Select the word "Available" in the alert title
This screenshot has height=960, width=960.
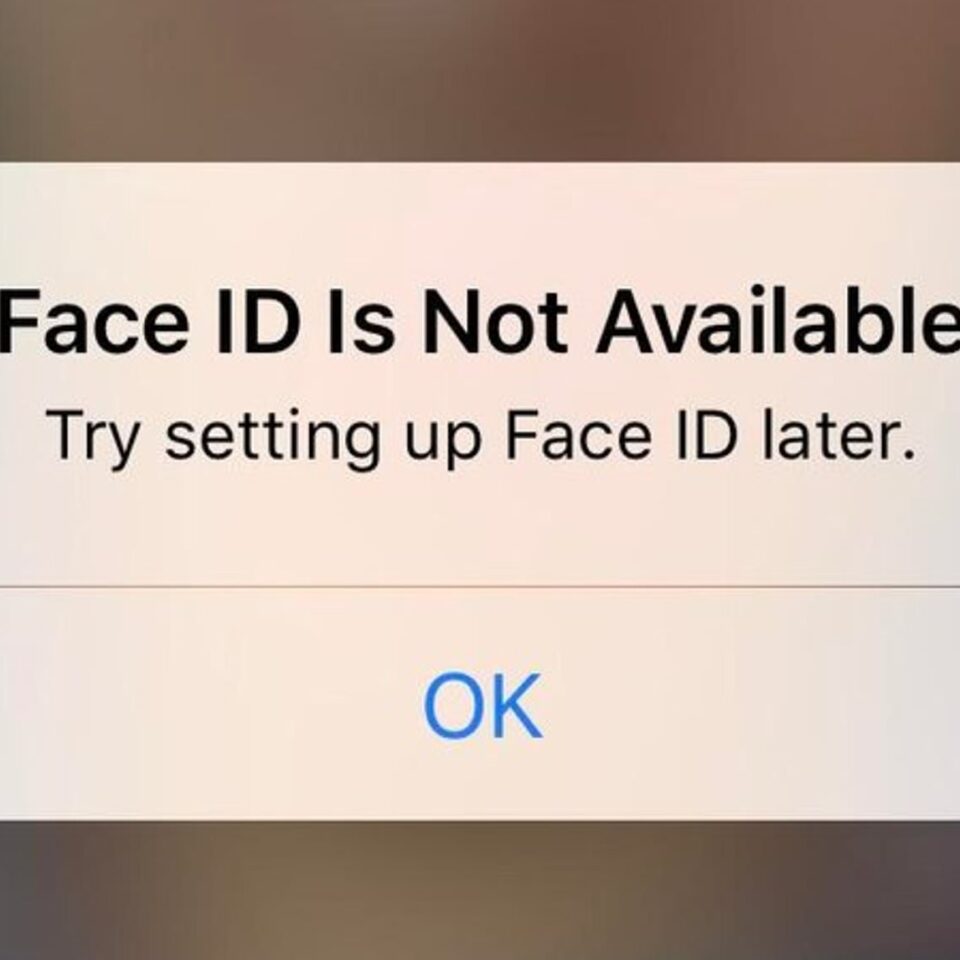pos(778,321)
